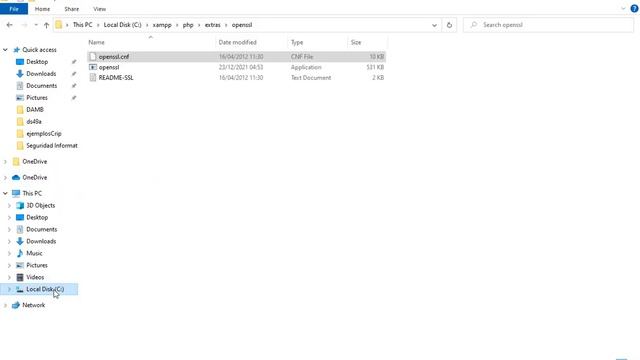Viewport: 640px width, 360px height.
Task: Open the Seguridad Informat folder
Action: click(x=52, y=146)
